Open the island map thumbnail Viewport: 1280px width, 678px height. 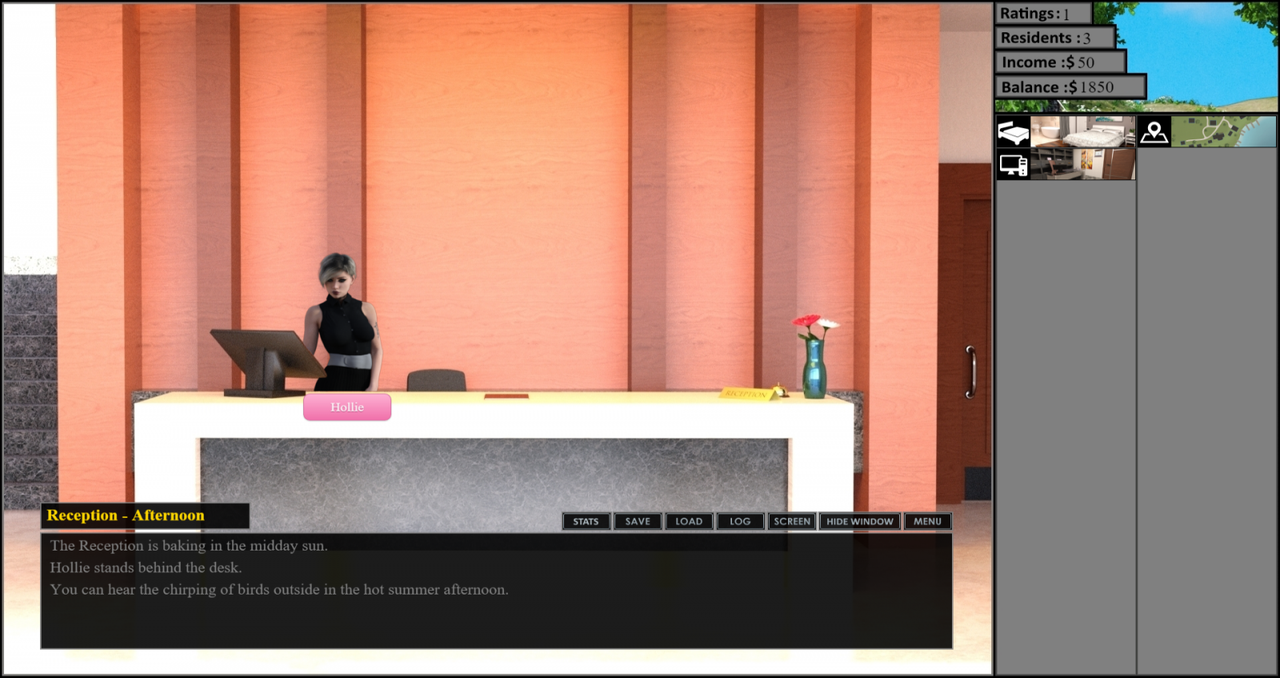[x=1224, y=132]
